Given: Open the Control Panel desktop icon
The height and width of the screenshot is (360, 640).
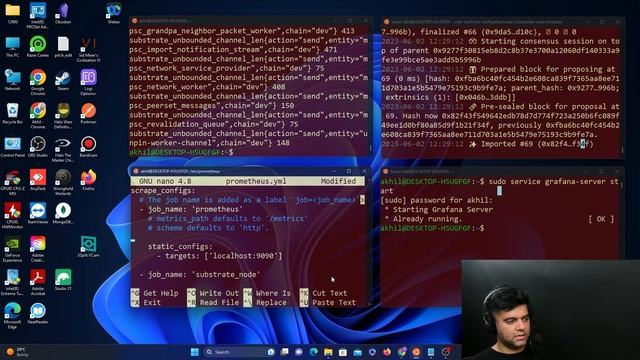Looking at the screenshot, I should 12,147.
